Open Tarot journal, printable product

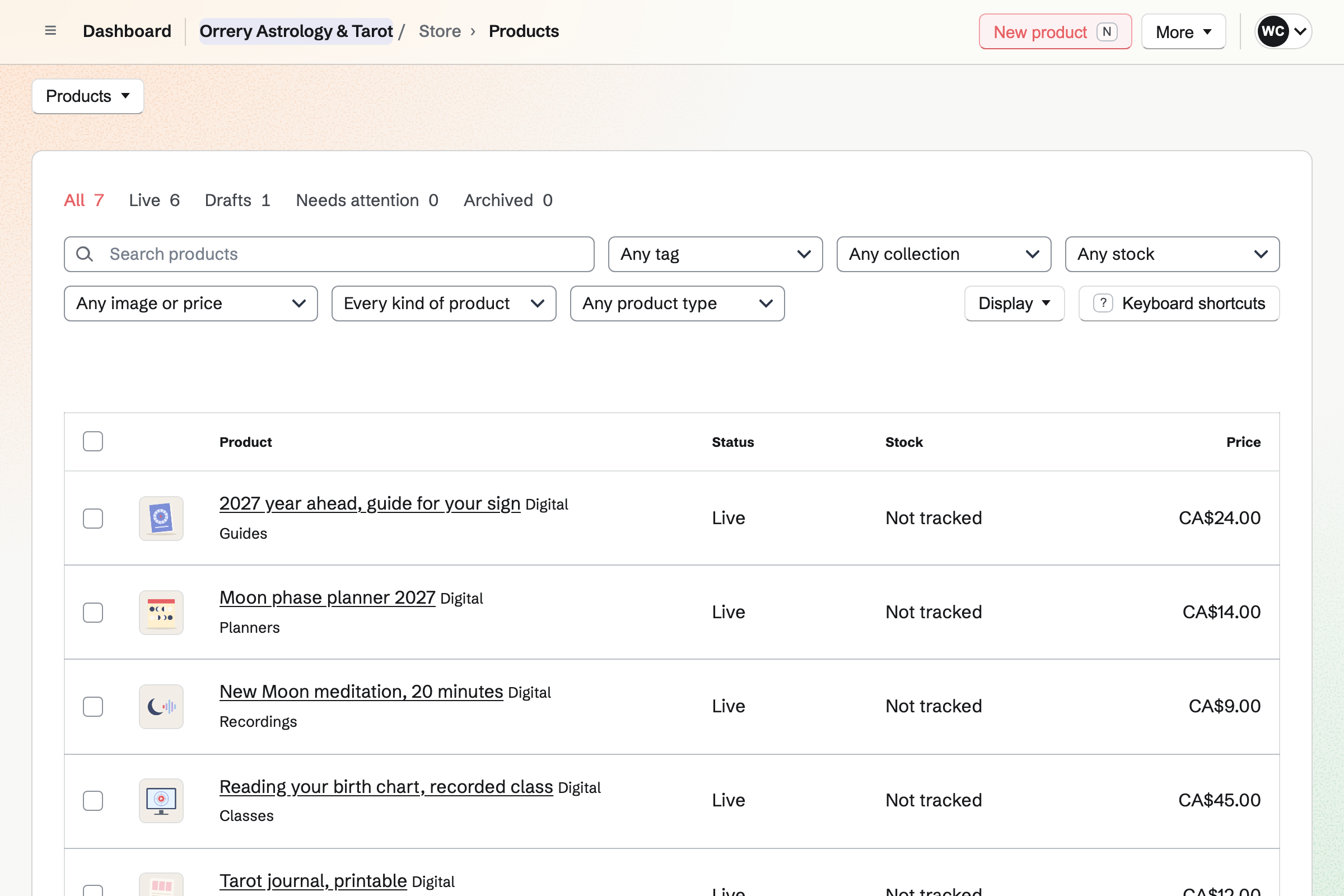(x=313, y=880)
